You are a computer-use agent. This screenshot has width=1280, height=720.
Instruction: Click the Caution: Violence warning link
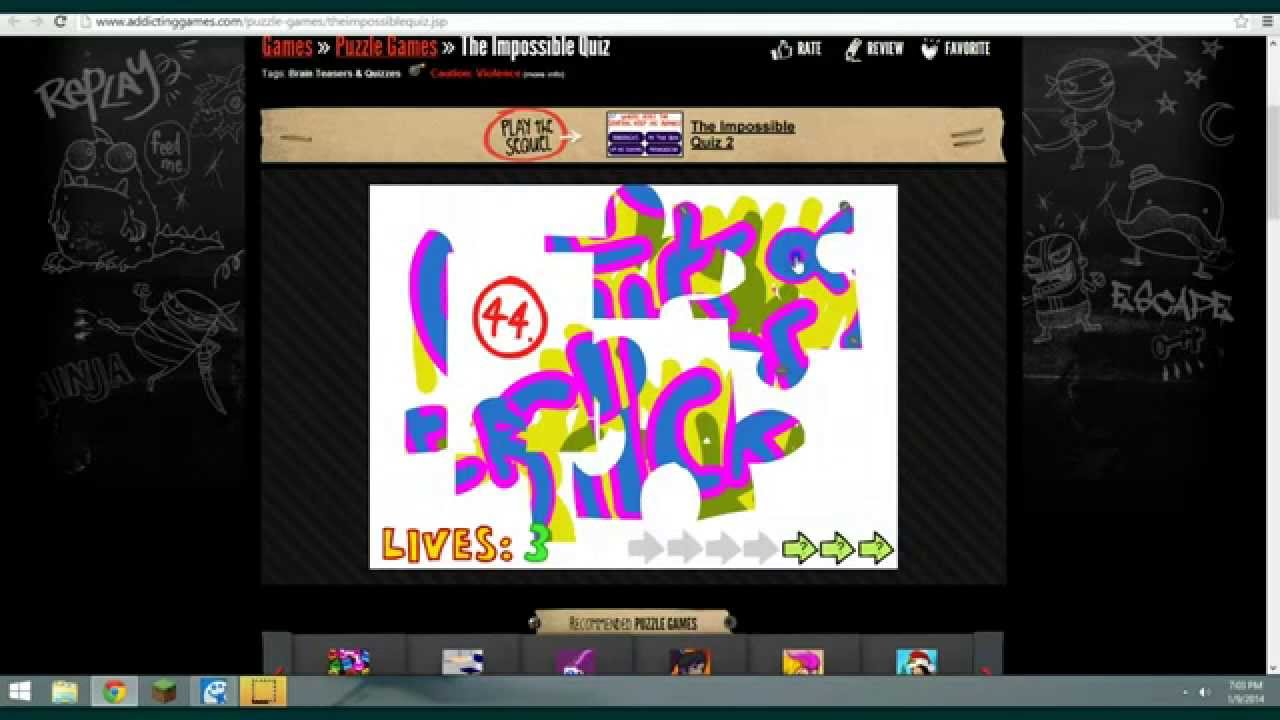tap(475, 73)
